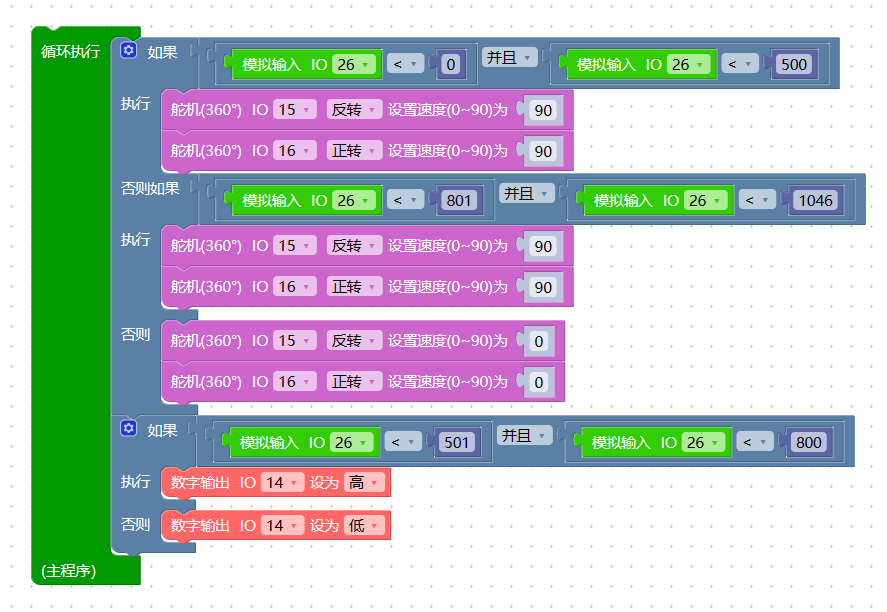This screenshot has width=887, height=612.
Task: Click the (主程序) label of the loop block
Action: point(68,570)
